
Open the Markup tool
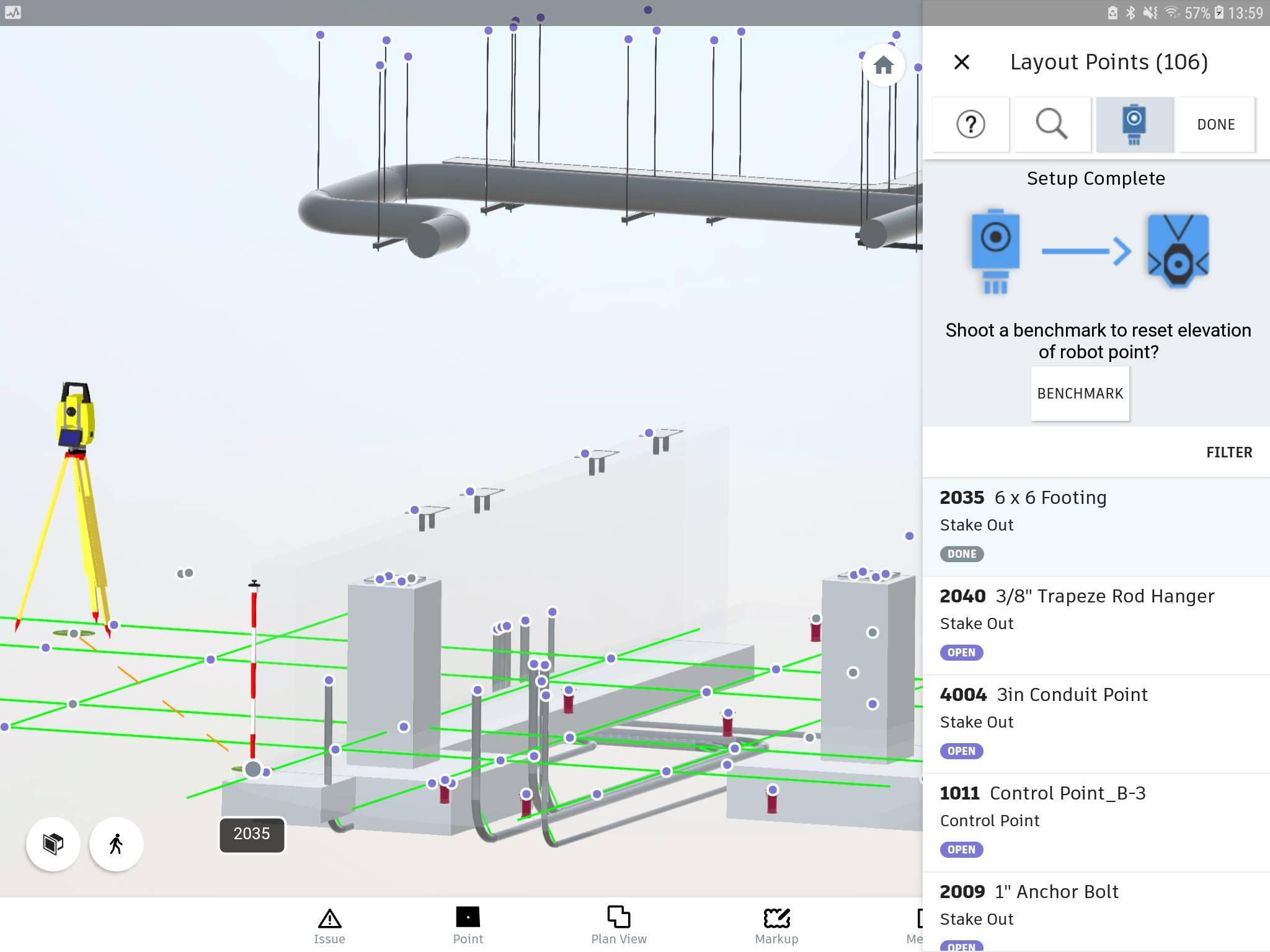coord(776,927)
